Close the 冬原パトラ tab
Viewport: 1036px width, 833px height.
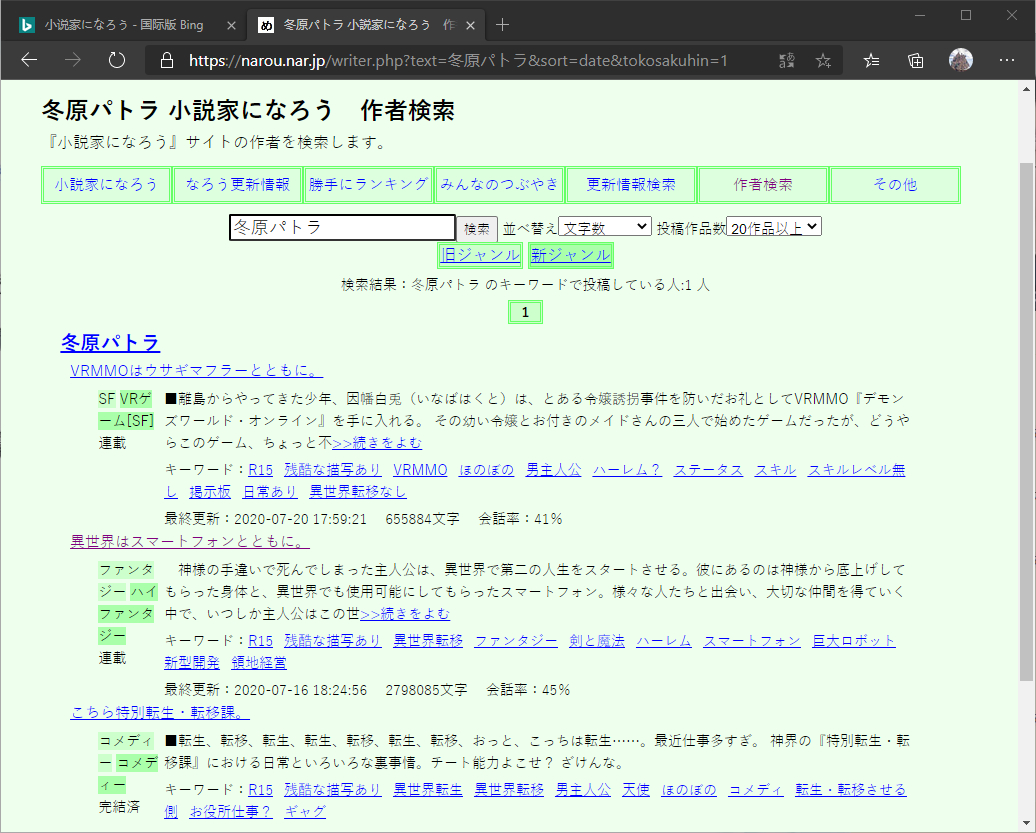click(470, 25)
